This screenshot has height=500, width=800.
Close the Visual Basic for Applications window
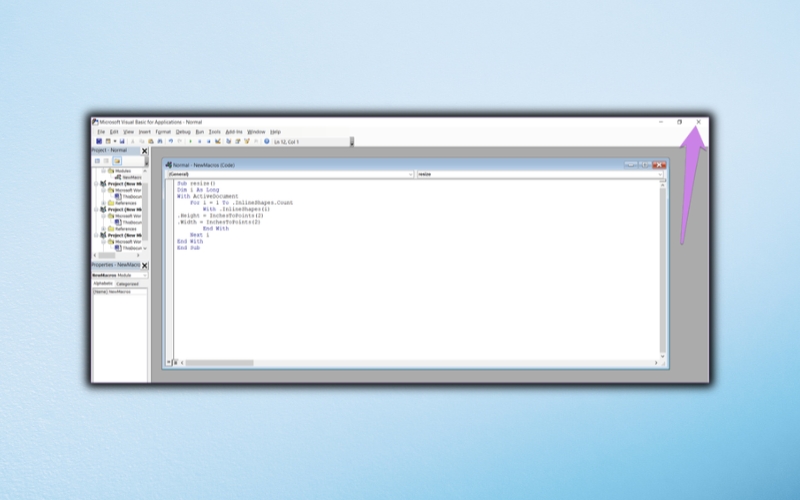698,122
